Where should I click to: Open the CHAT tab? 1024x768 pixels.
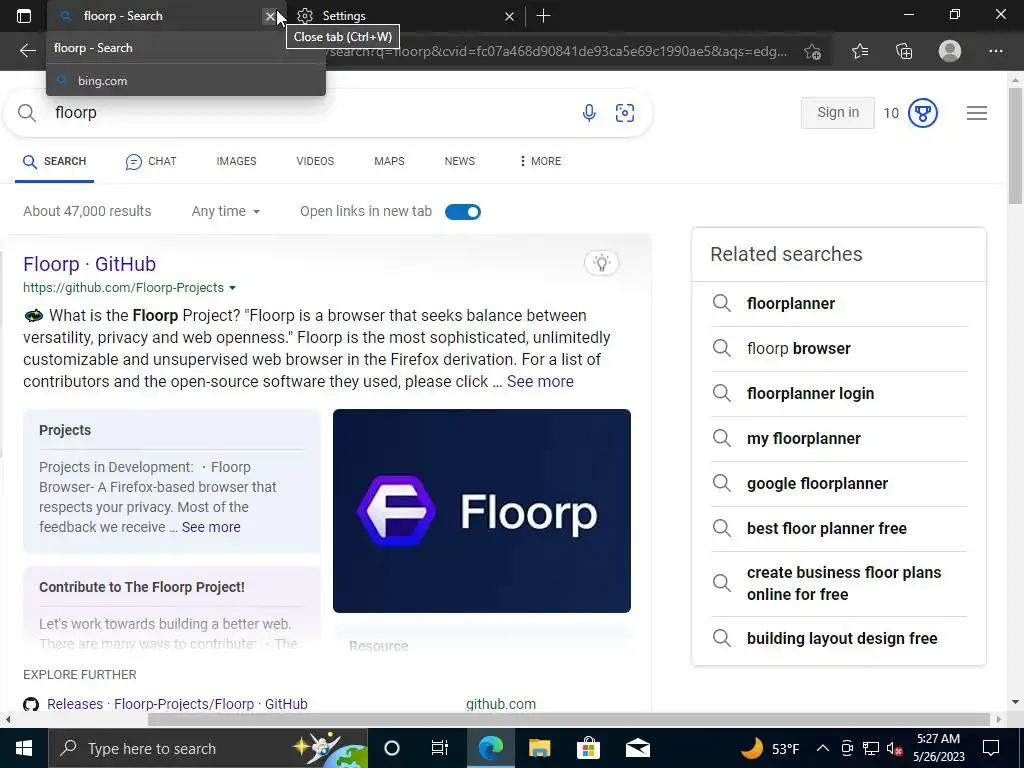click(x=151, y=161)
